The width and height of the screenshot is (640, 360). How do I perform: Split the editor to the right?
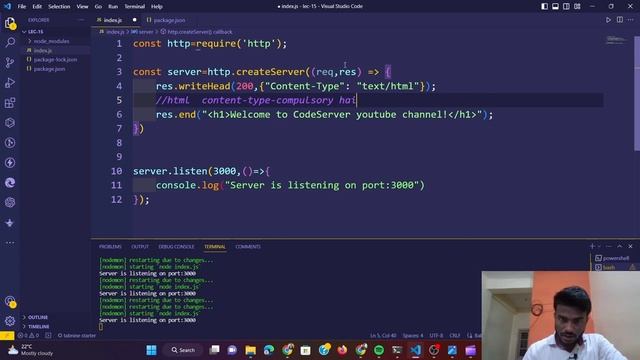(x=620, y=20)
